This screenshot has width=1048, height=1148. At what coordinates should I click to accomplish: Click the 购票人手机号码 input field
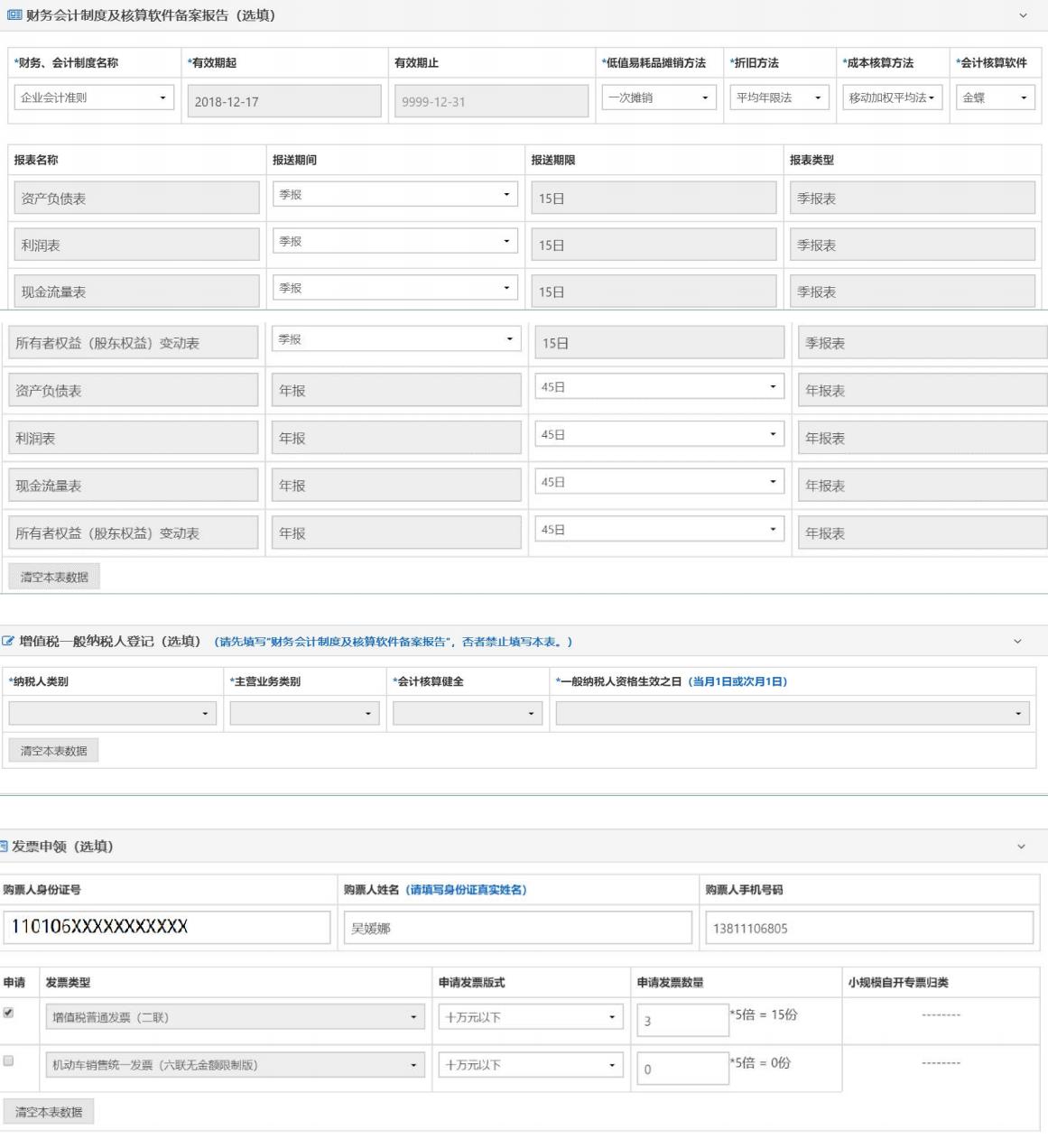[x=868, y=928]
